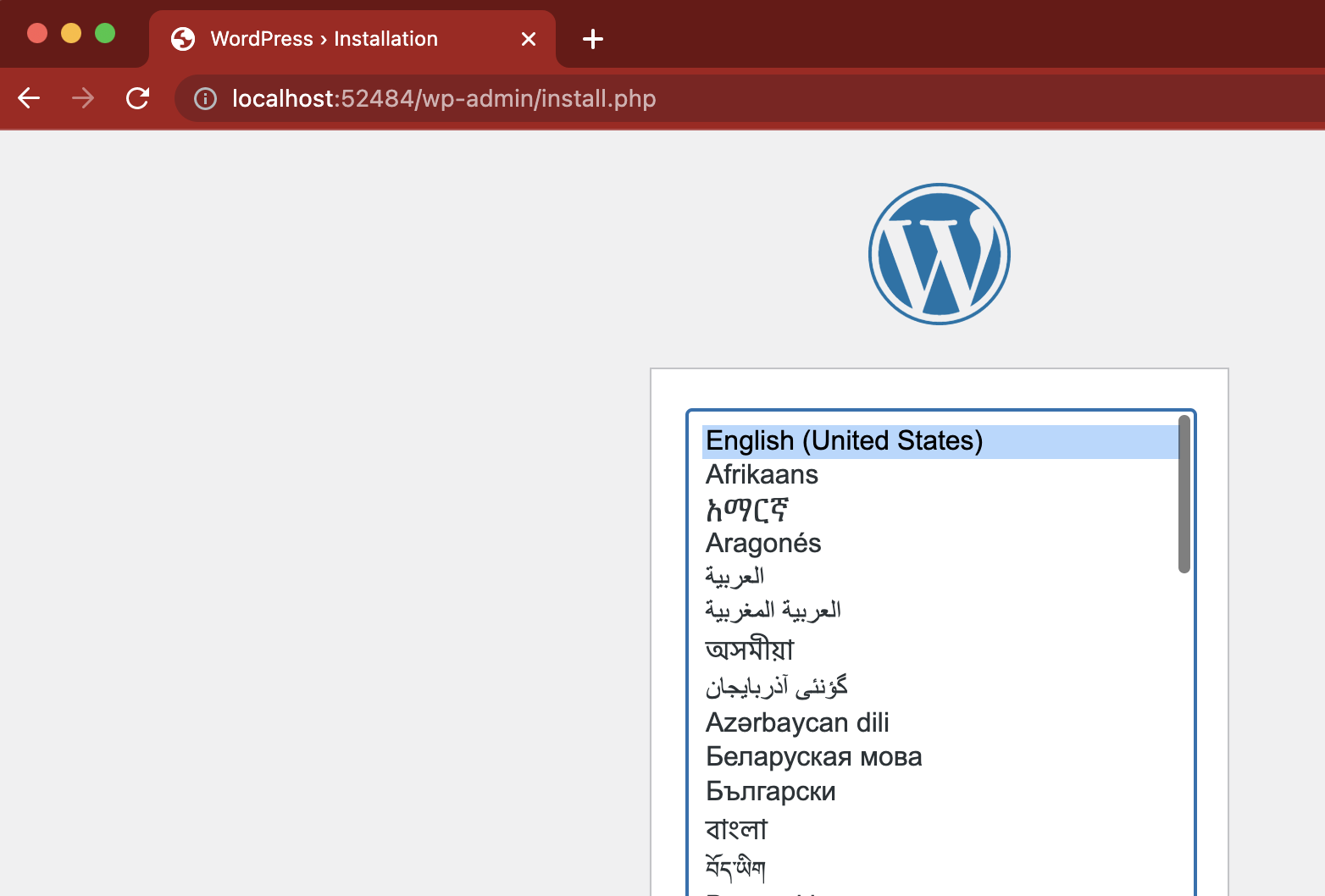
Task: Click the language list scrollbar thumb
Action: tap(1184, 495)
